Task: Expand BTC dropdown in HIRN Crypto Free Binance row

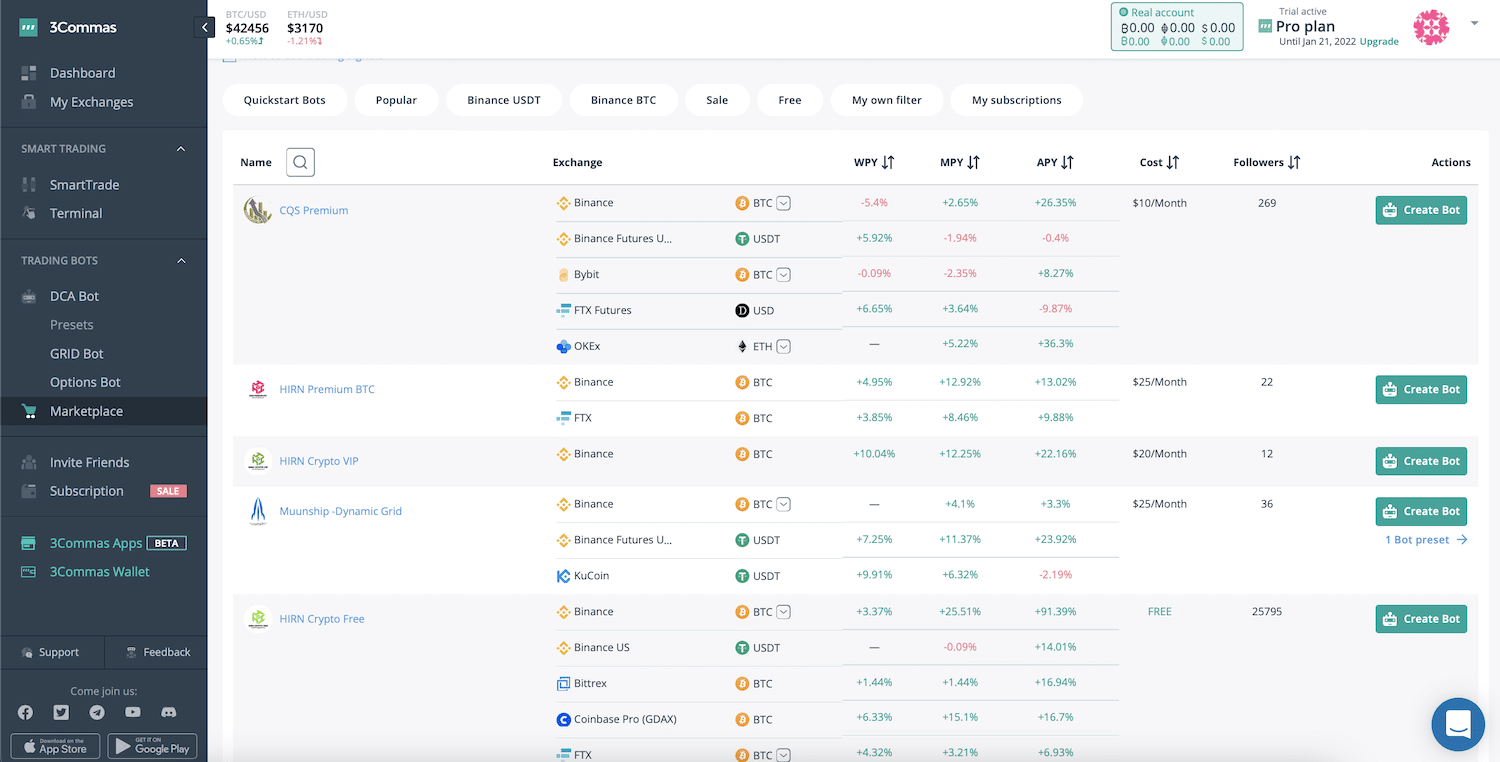Action: [x=784, y=612]
